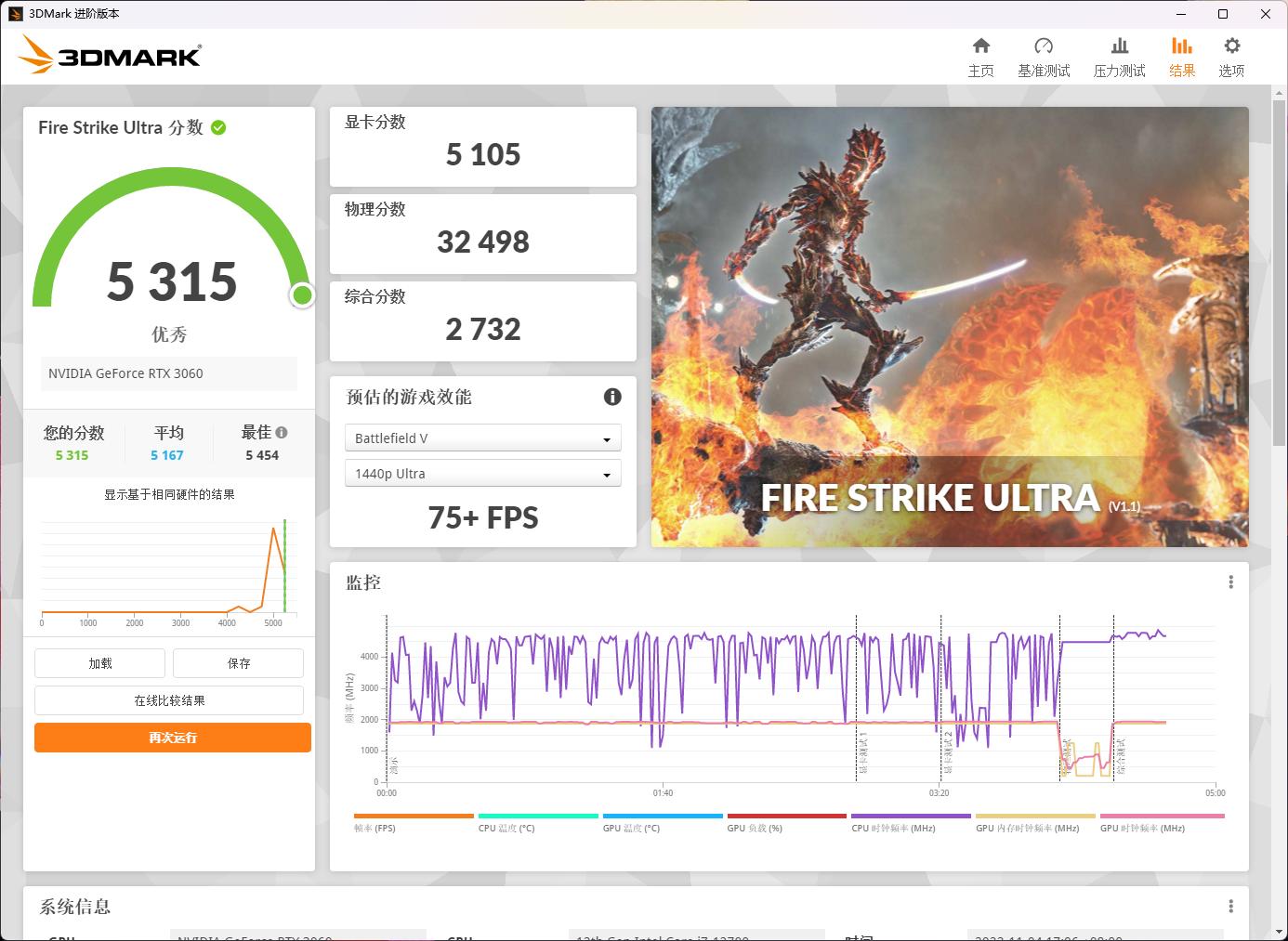
Task: Open the 监控 panel three-dot menu
Action: point(1230,582)
